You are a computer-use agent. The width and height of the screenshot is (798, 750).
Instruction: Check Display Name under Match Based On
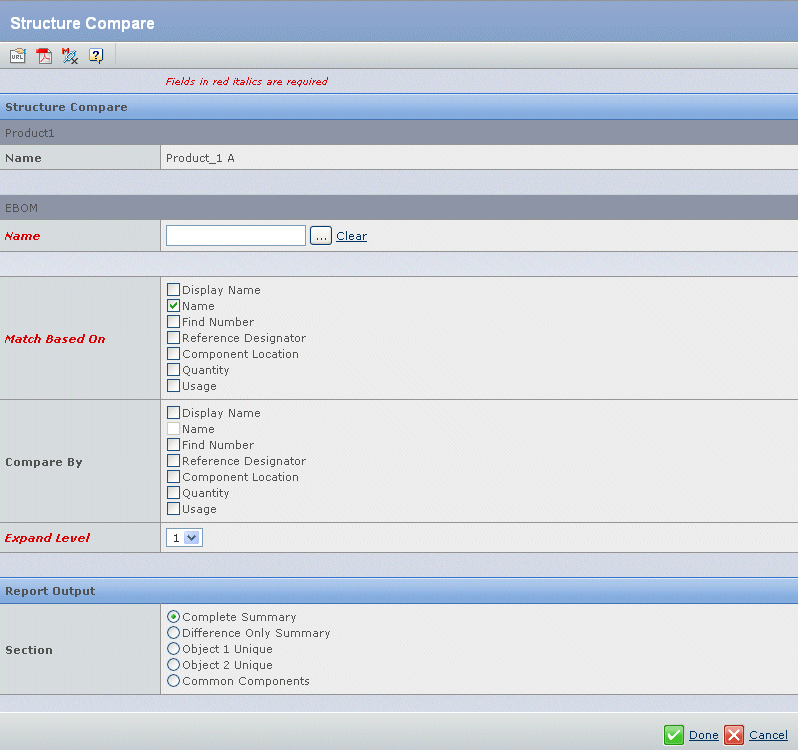pyautogui.click(x=174, y=290)
